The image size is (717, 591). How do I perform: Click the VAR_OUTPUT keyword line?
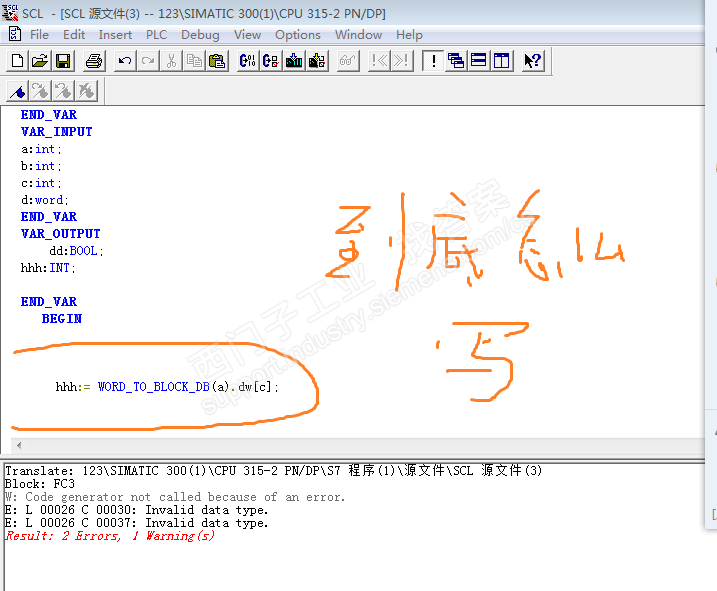tap(60, 234)
